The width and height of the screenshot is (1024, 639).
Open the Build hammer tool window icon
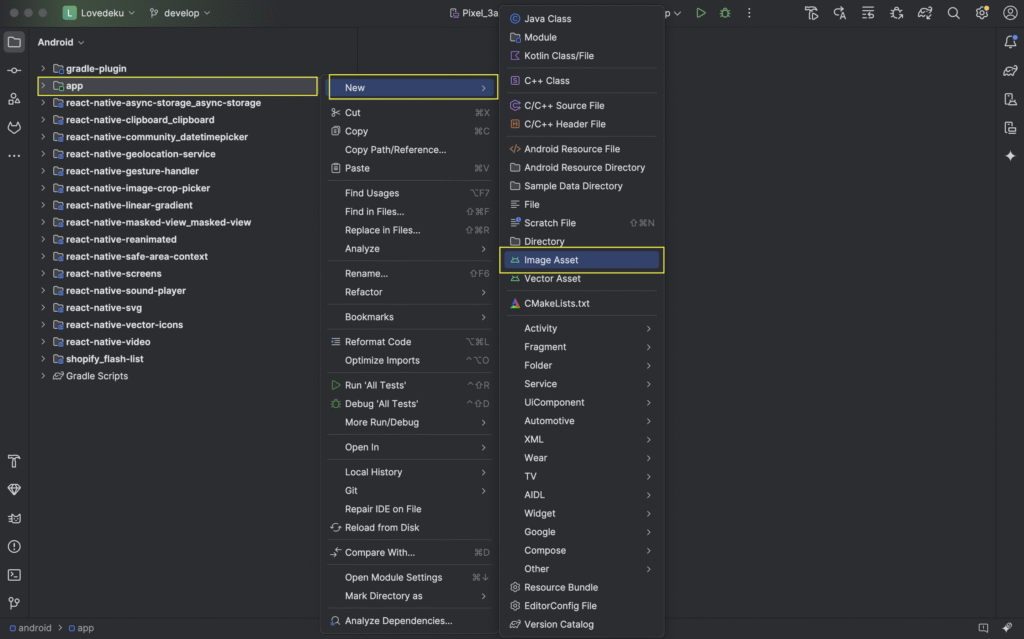click(14, 461)
